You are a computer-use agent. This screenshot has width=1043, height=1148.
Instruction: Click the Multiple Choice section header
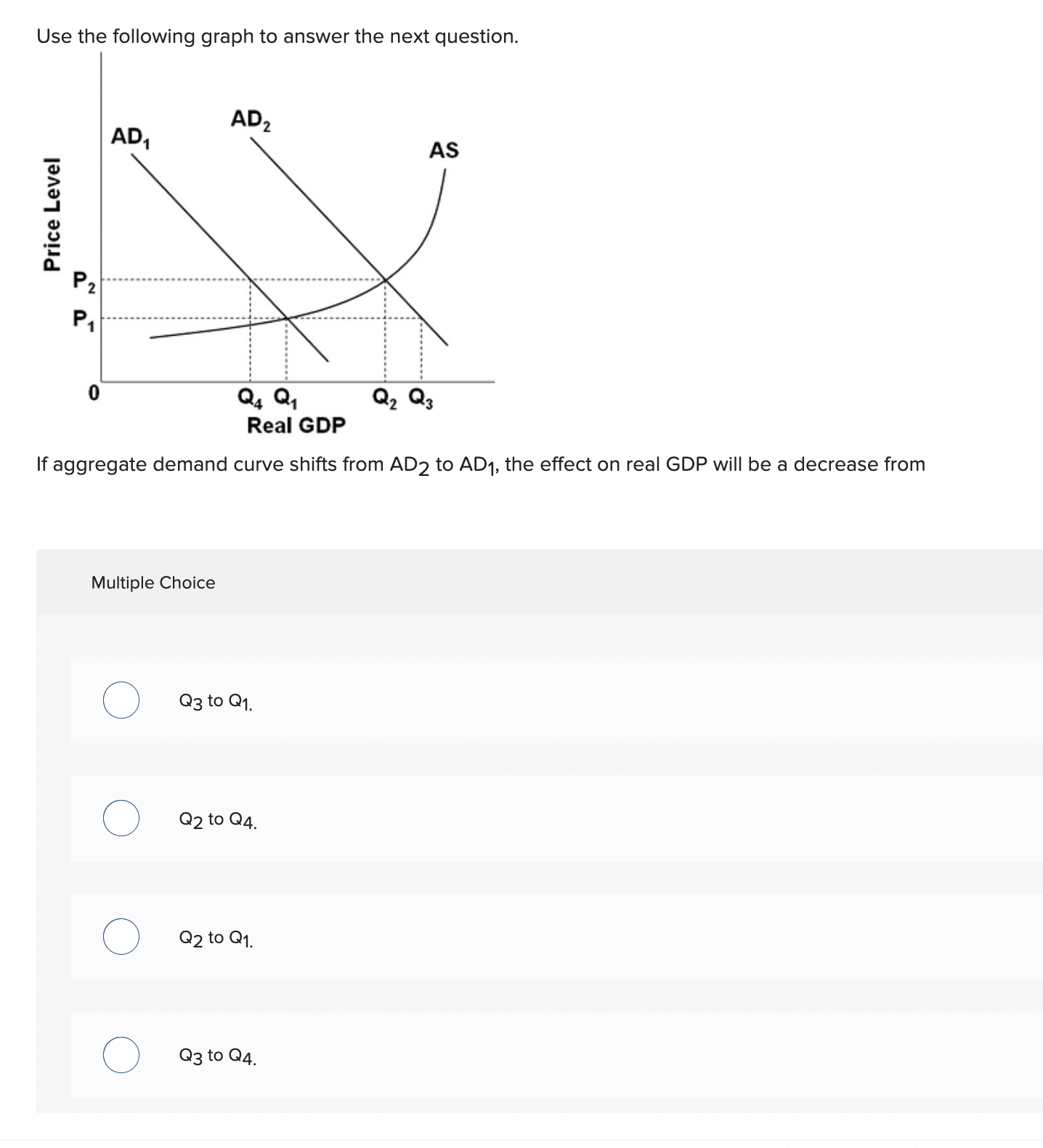point(154,582)
